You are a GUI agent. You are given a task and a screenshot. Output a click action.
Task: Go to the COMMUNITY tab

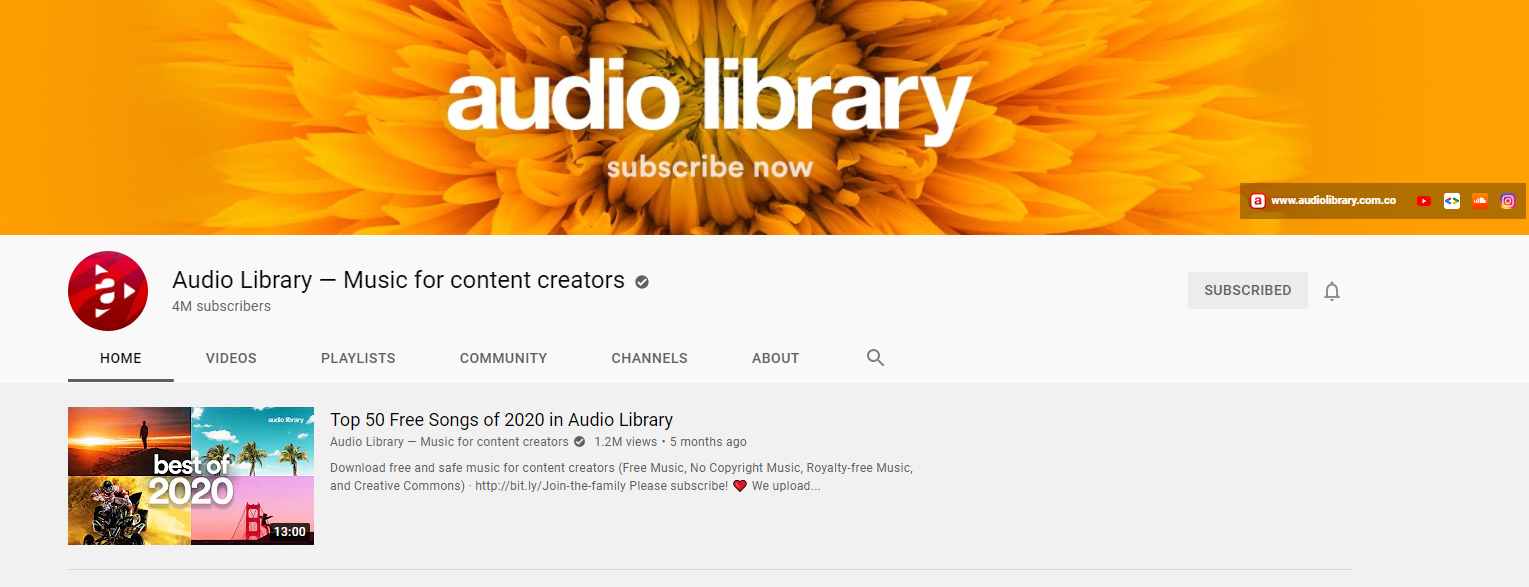click(x=503, y=358)
